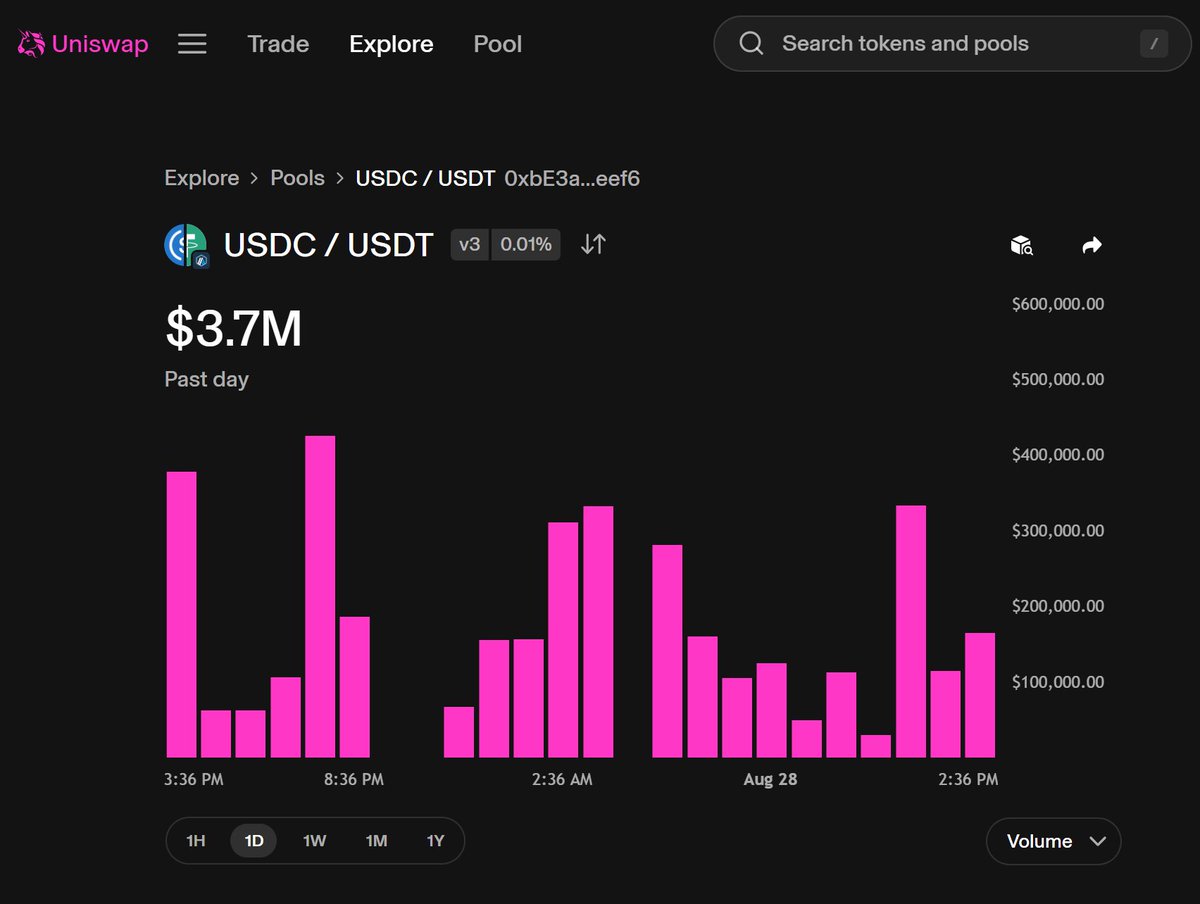Click the Pools breadcrumb link
Viewport: 1200px width, 904px height.
(298, 178)
